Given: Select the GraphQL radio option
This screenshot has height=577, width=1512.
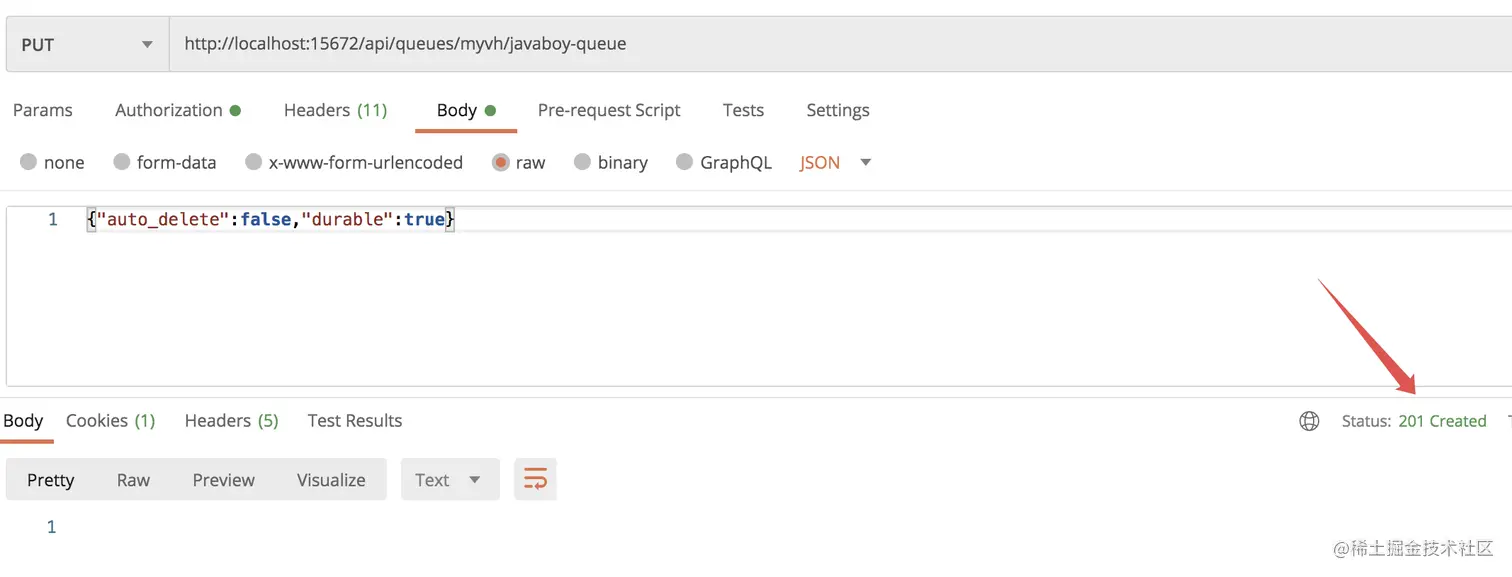Looking at the screenshot, I should (x=684, y=162).
